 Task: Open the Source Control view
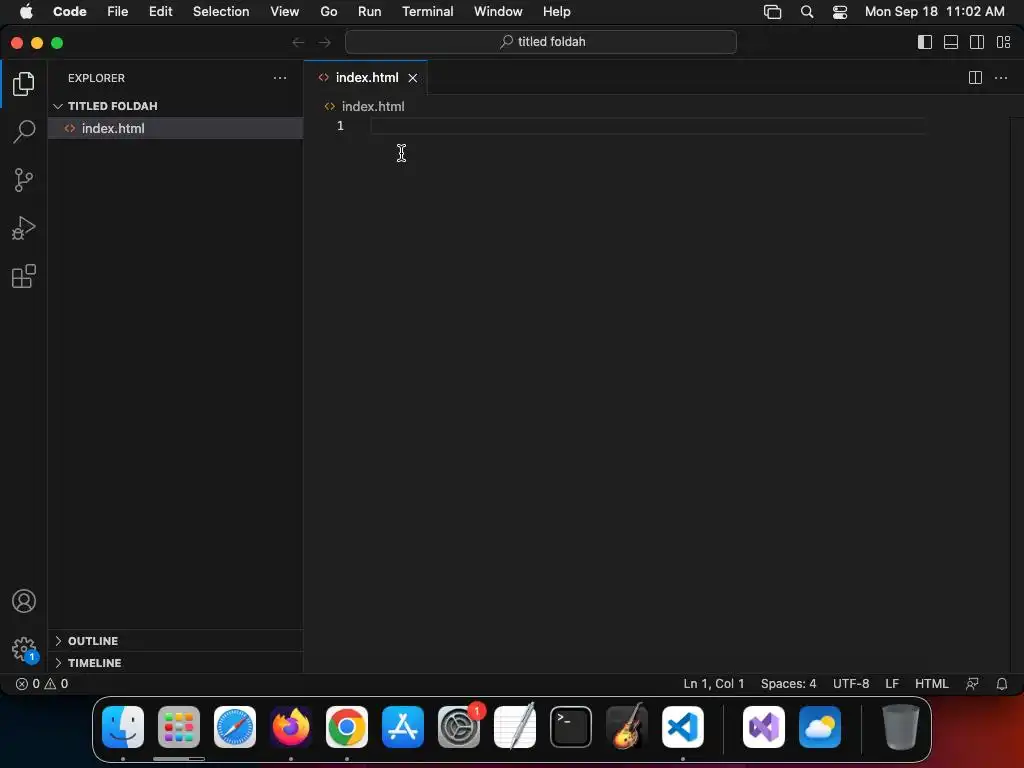click(24, 180)
